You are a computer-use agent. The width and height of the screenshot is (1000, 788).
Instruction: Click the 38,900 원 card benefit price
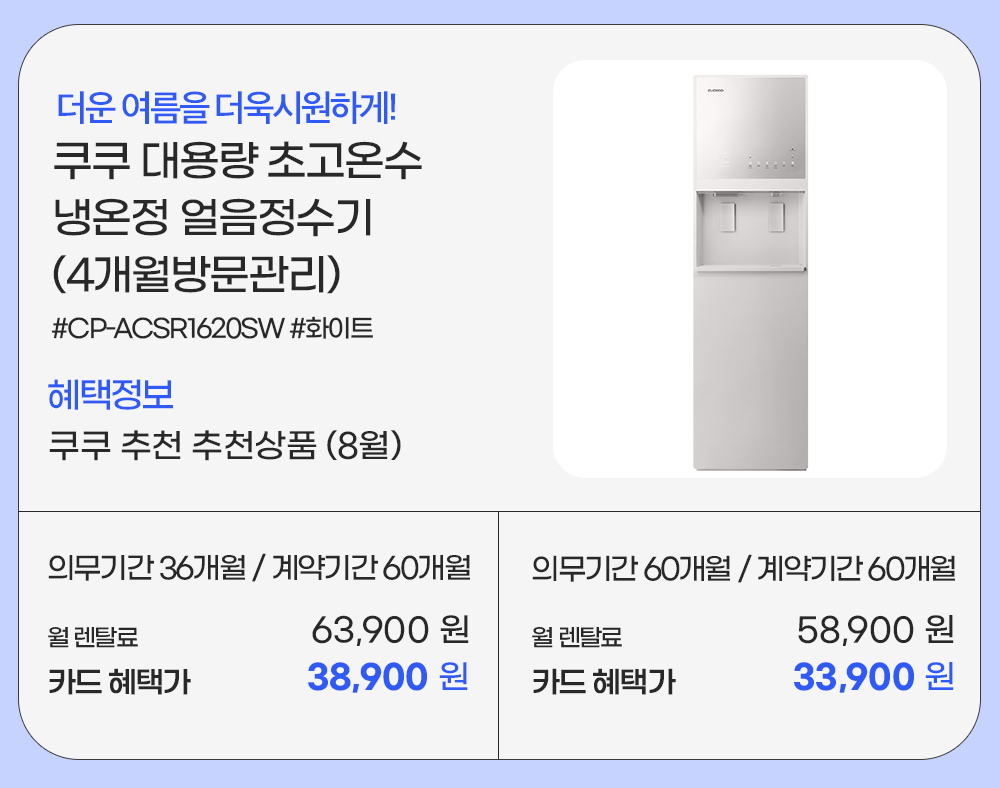[388, 678]
